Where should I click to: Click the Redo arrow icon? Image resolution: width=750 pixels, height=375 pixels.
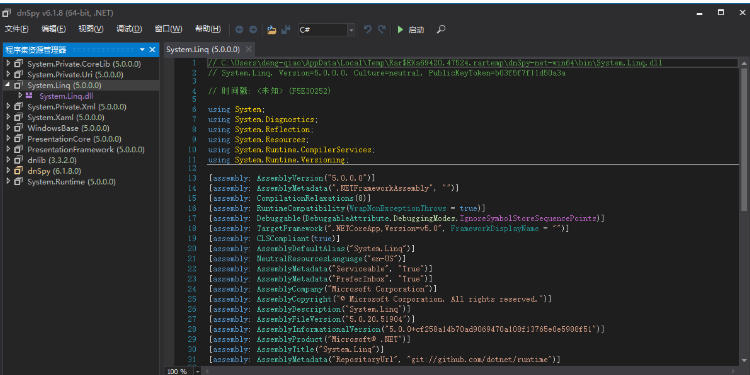382,30
